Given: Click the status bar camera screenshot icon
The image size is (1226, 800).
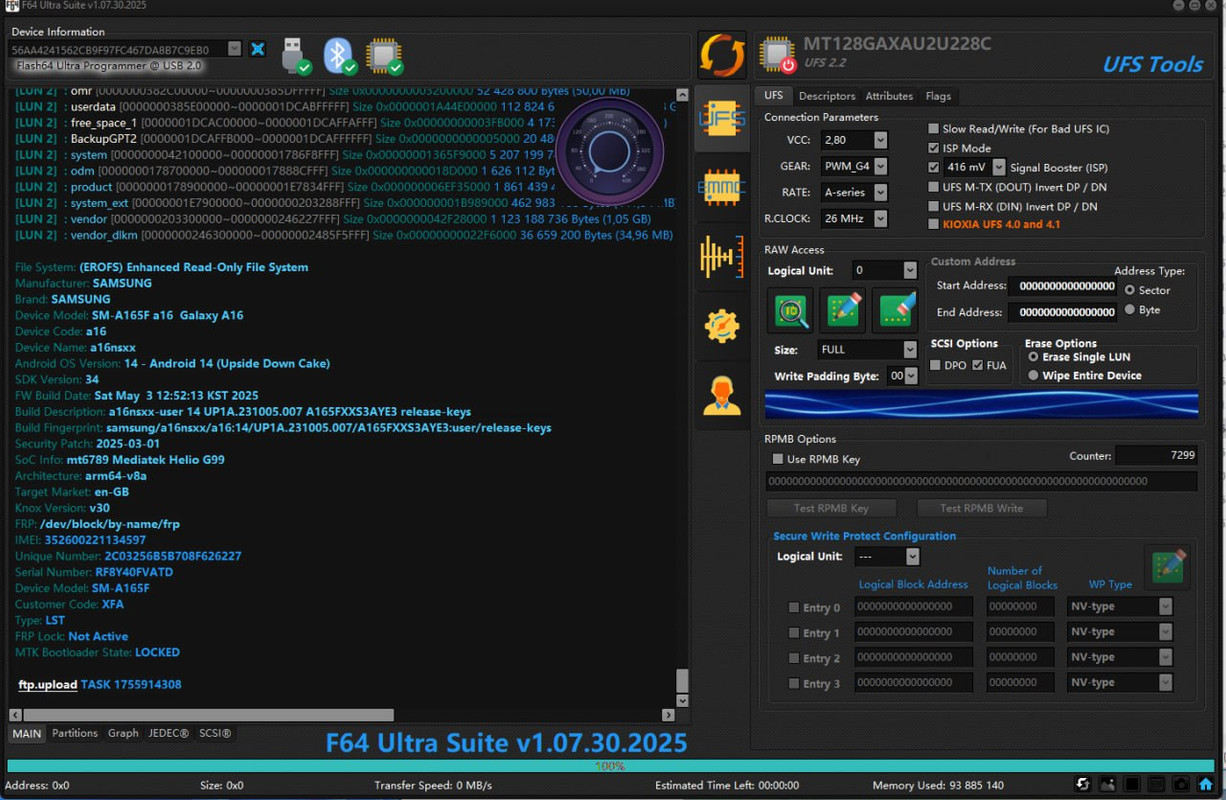Looking at the screenshot, I should click(x=1182, y=785).
